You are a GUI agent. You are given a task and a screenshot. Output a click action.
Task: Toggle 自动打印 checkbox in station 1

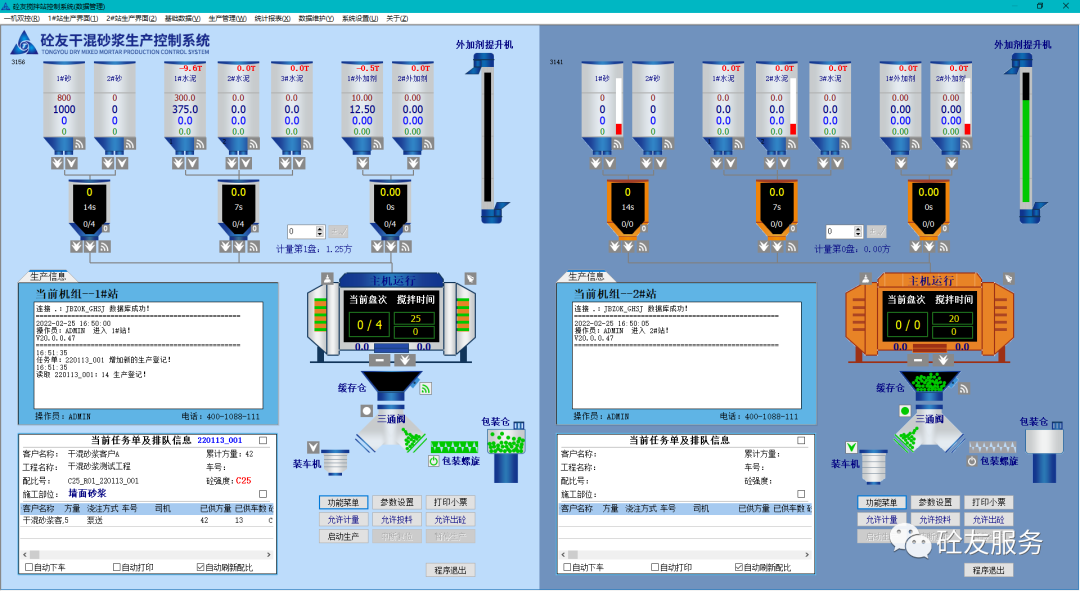point(116,567)
